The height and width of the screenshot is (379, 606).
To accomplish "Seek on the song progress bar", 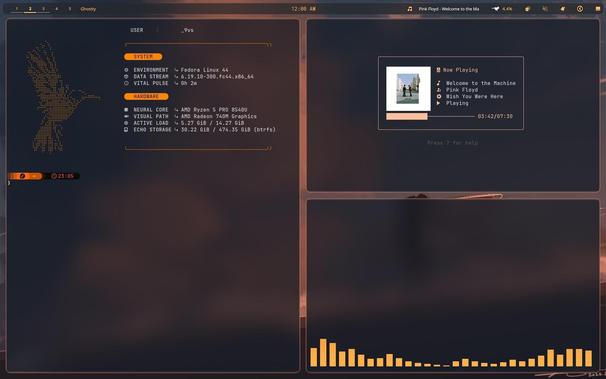I will 431,116.
